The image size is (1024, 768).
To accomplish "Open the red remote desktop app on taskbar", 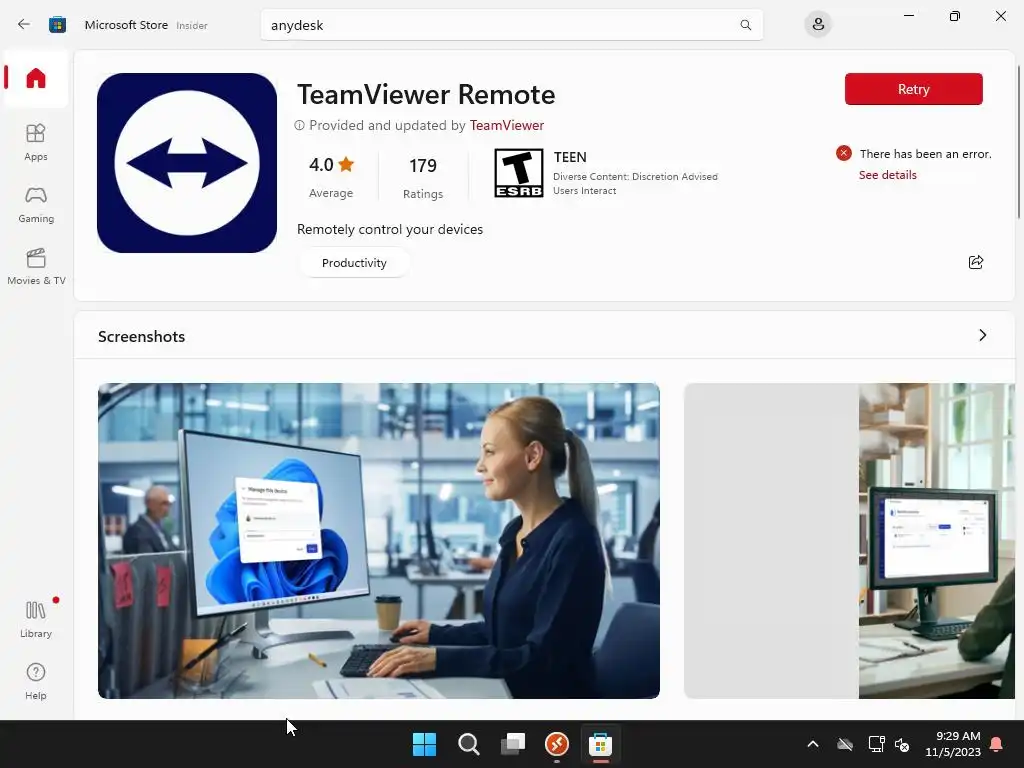I will click(556, 744).
